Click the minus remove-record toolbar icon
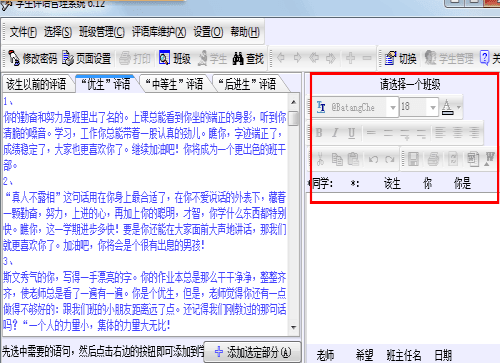This screenshot has width=500, height=363. 367,58
